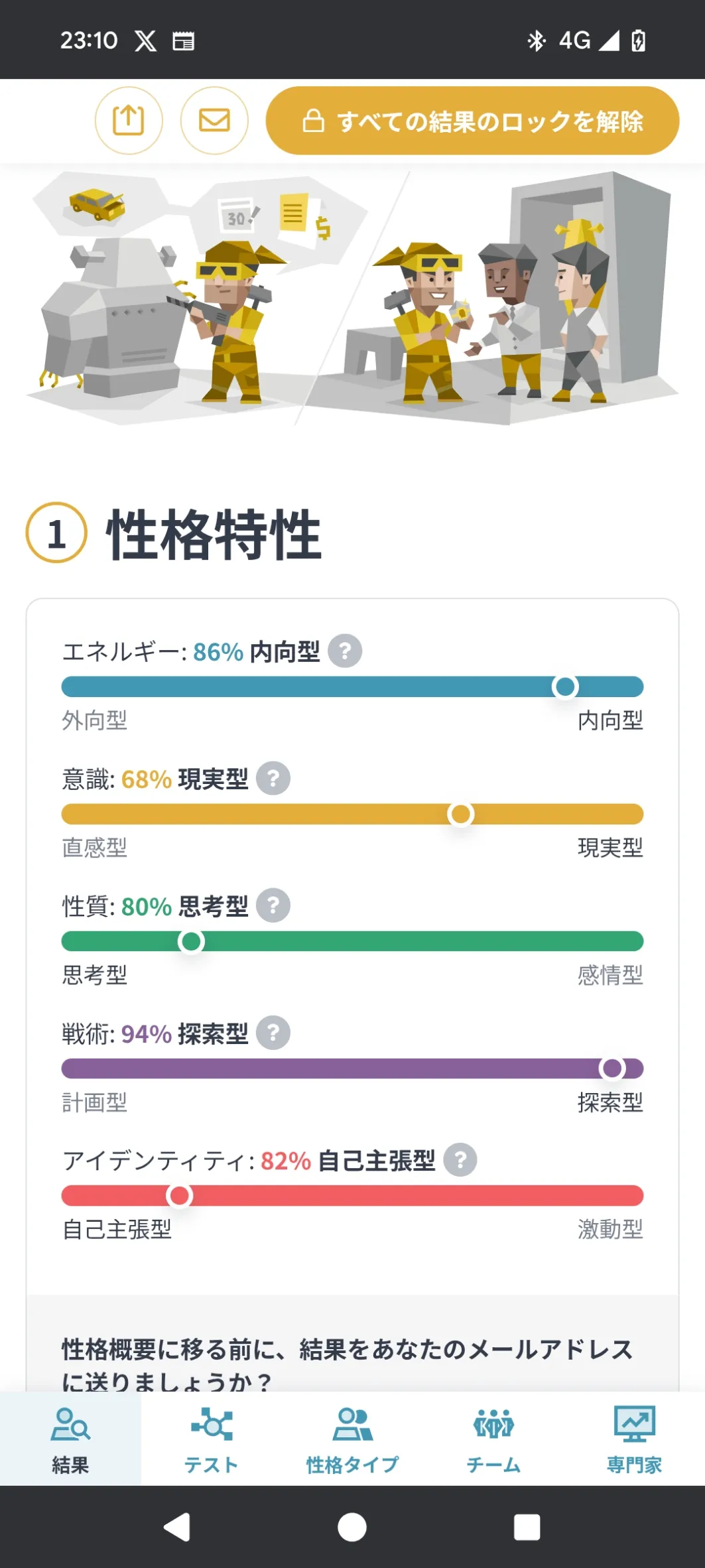The width and height of the screenshot is (705, 1568).
Task: Tap the email envelope icon
Action: click(214, 121)
